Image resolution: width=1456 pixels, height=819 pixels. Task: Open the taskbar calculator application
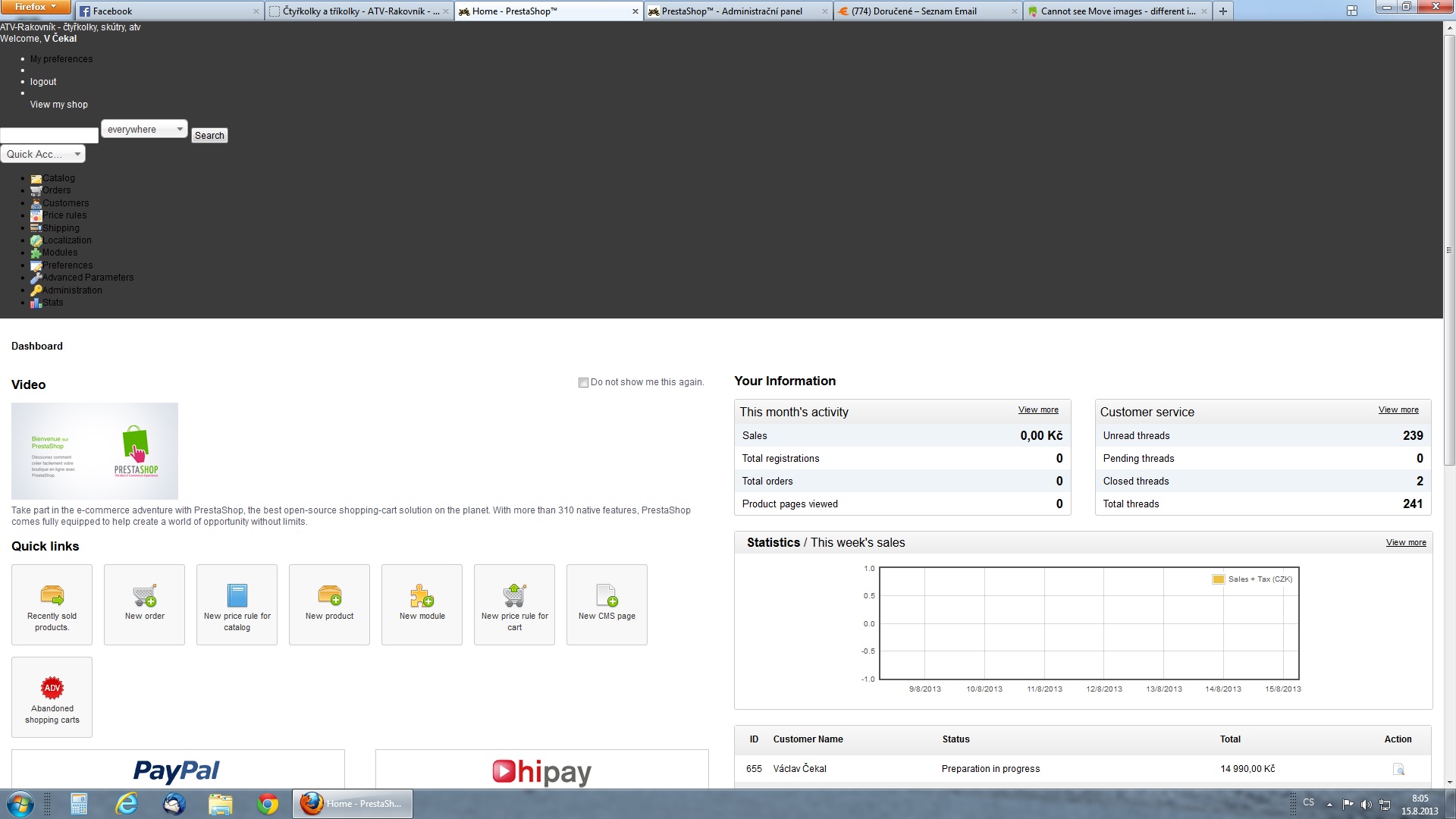point(79,804)
